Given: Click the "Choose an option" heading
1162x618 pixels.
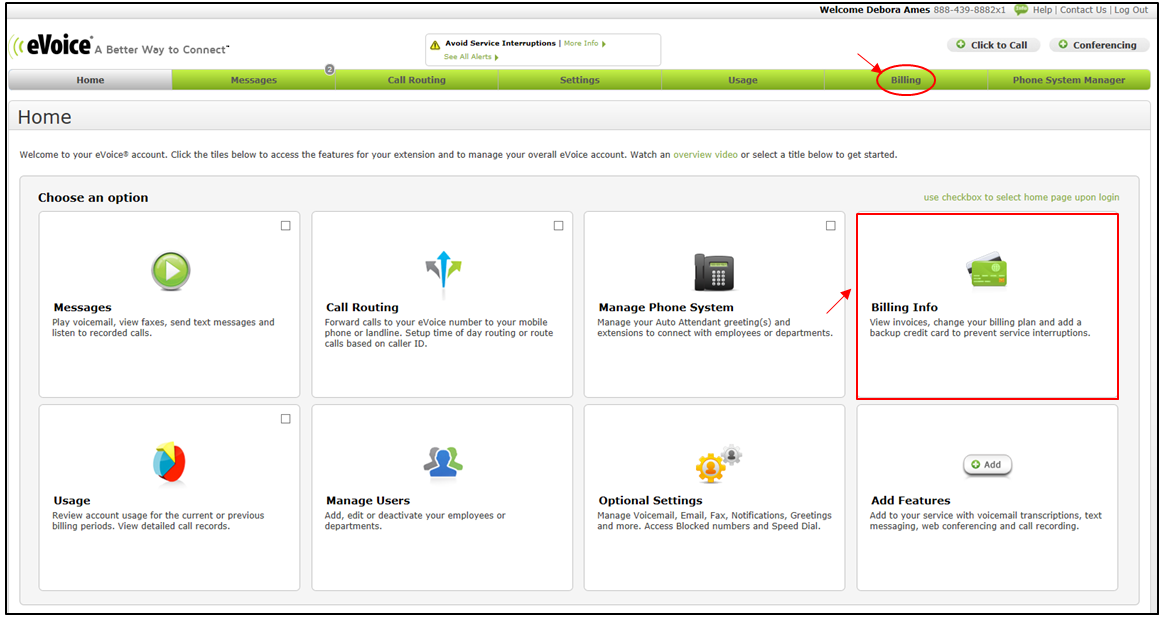Looking at the screenshot, I should click(93, 198).
